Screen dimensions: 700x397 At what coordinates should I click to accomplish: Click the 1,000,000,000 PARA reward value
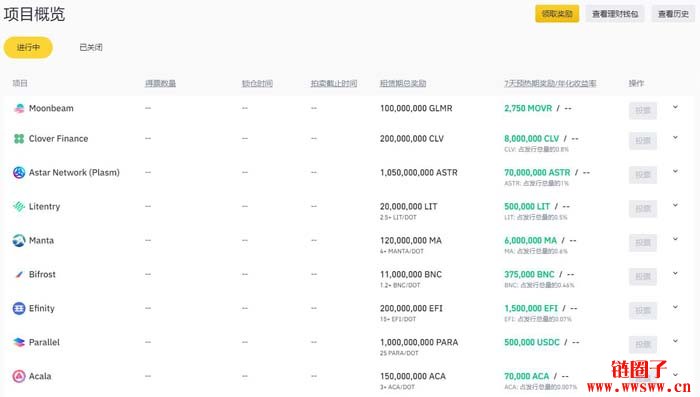[x=419, y=343]
